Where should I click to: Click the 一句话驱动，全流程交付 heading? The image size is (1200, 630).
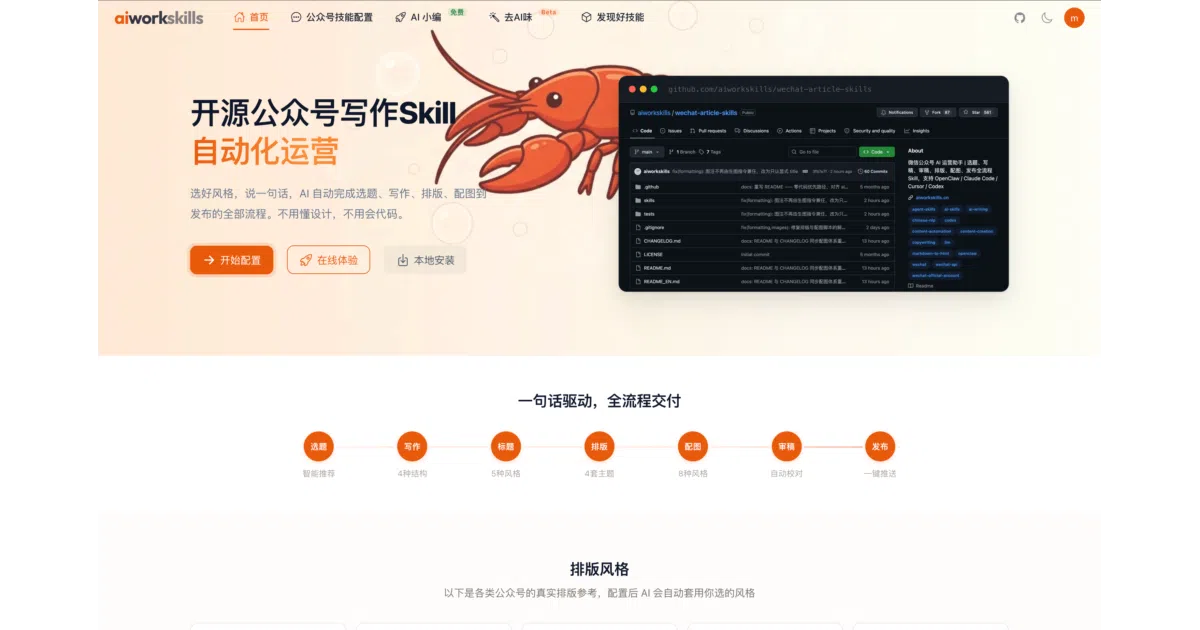[x=599, y=401]
